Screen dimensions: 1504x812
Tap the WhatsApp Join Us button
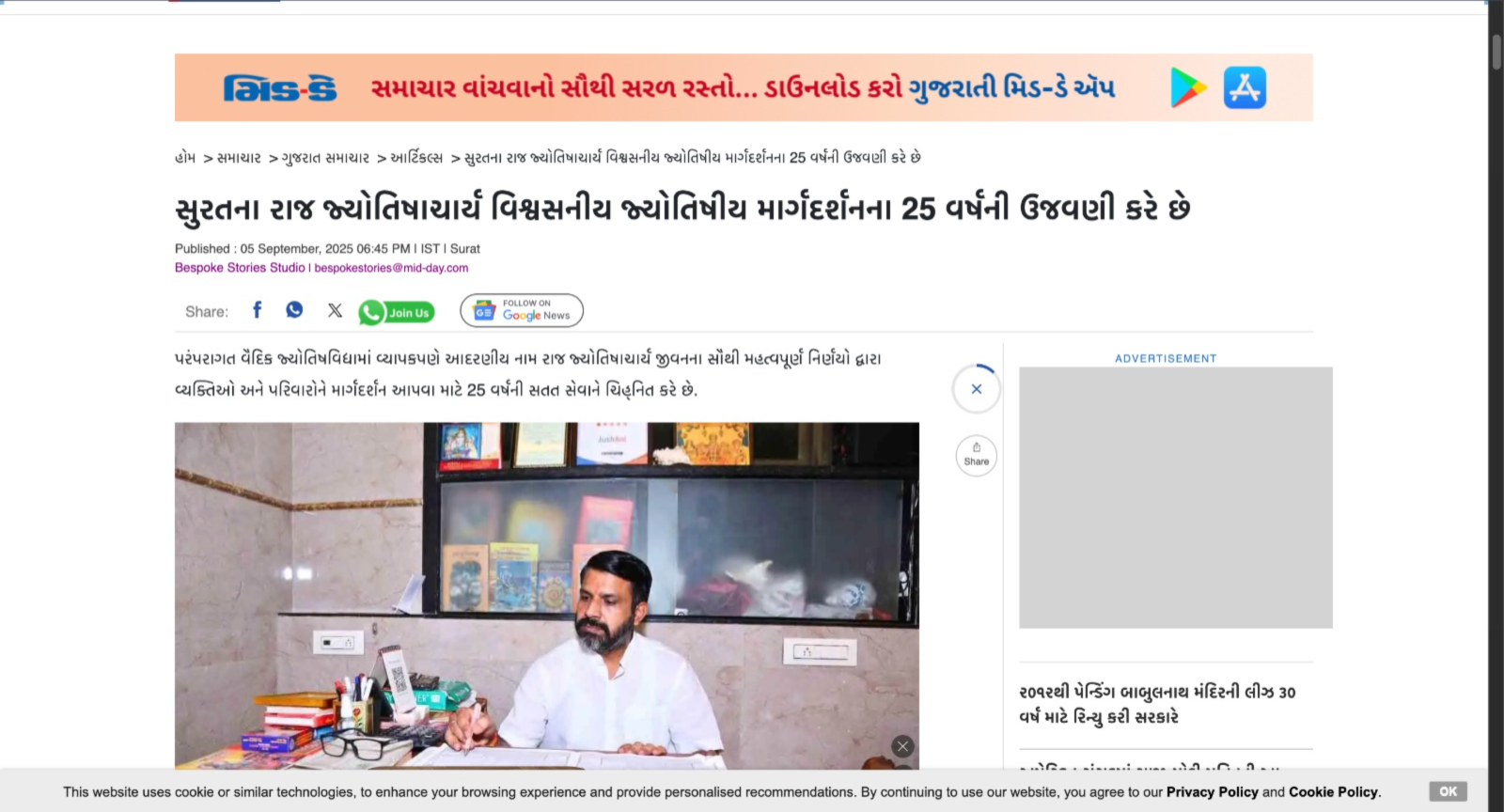pyautogui.click(x=396, y=312)
